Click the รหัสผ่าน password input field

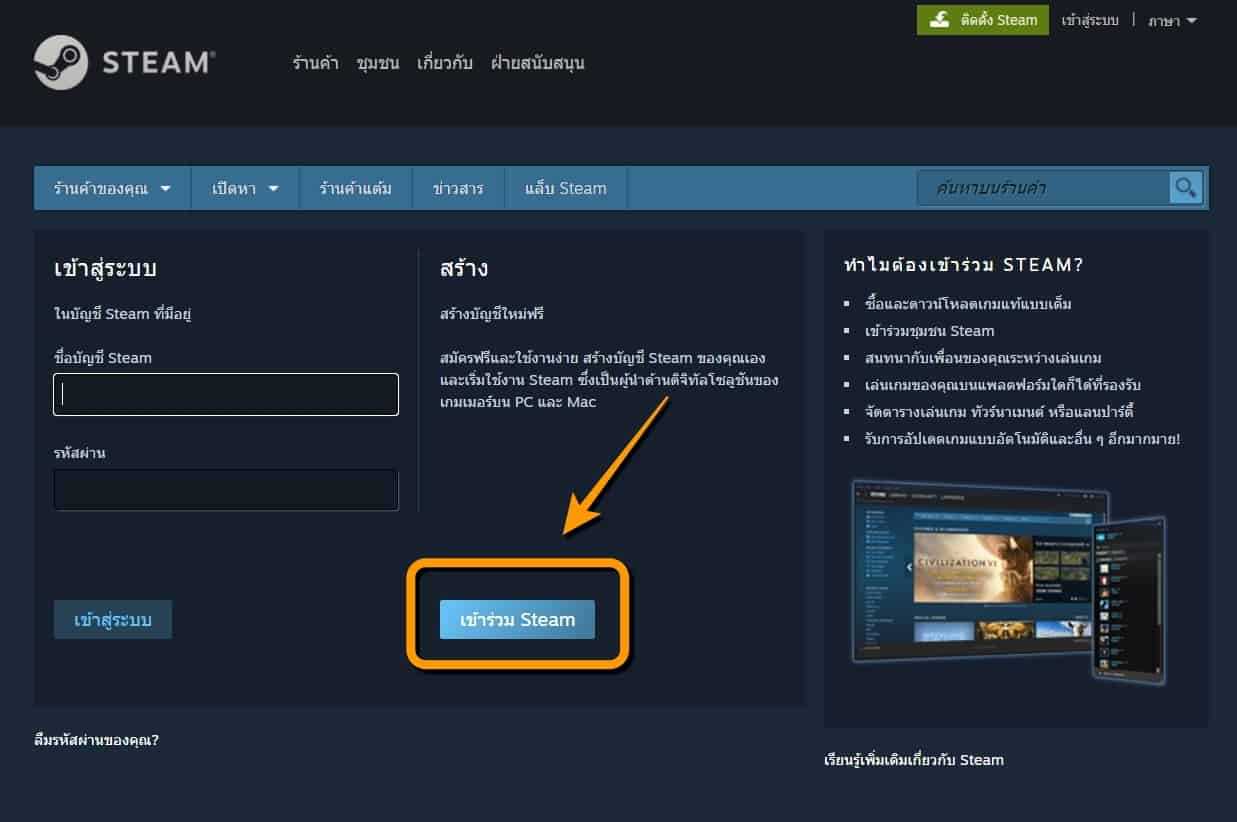pos(225,490)
